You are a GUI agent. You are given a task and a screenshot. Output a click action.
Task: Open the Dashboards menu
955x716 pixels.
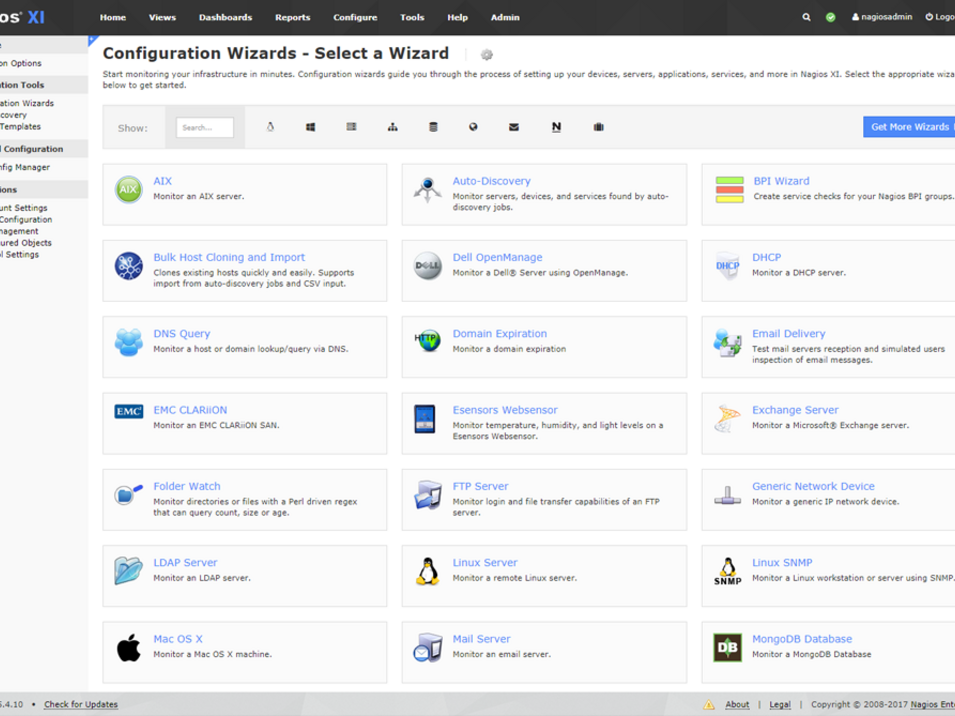point(225,17)
